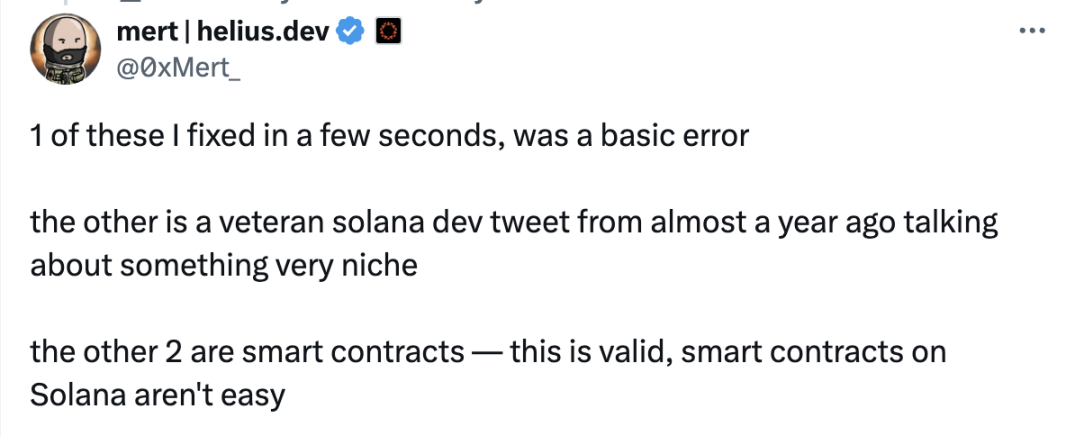This screenshot has height=436, width=1066.
Task: Click mert's bearded avatar picture
Action: coord(66,51)
